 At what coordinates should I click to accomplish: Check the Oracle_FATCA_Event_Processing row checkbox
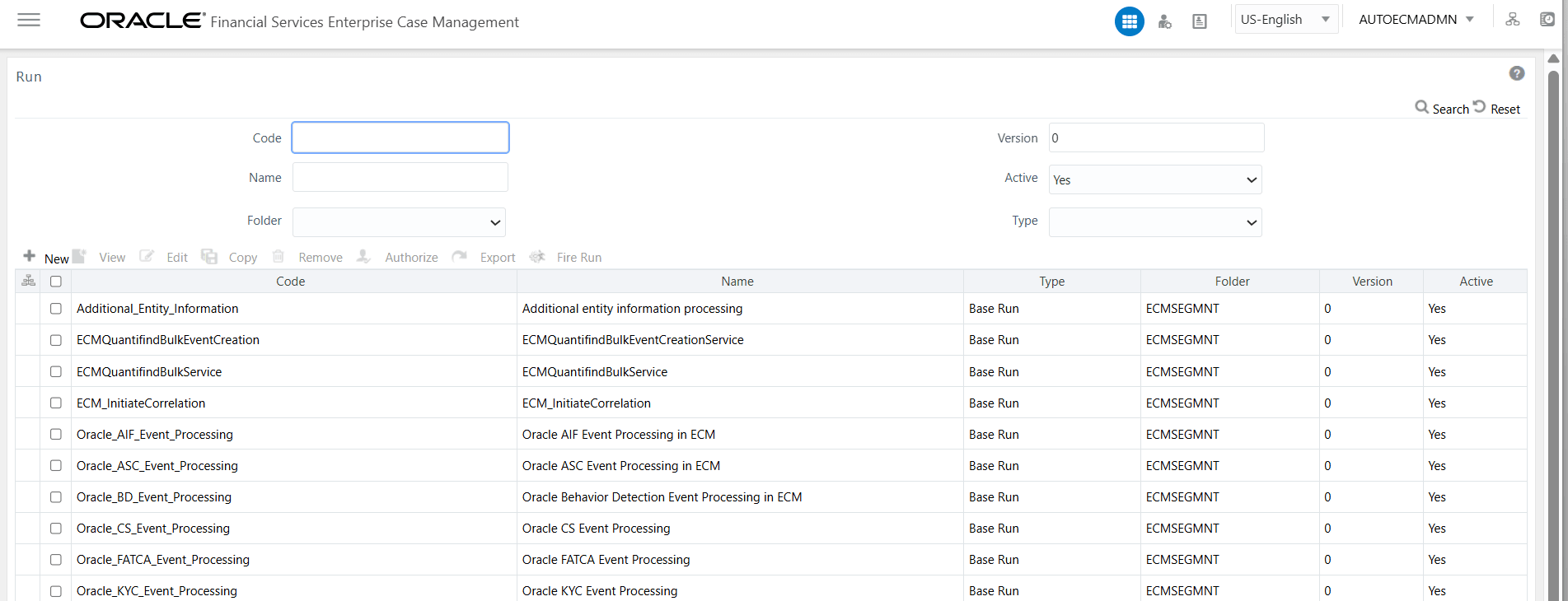pos(56,560)
